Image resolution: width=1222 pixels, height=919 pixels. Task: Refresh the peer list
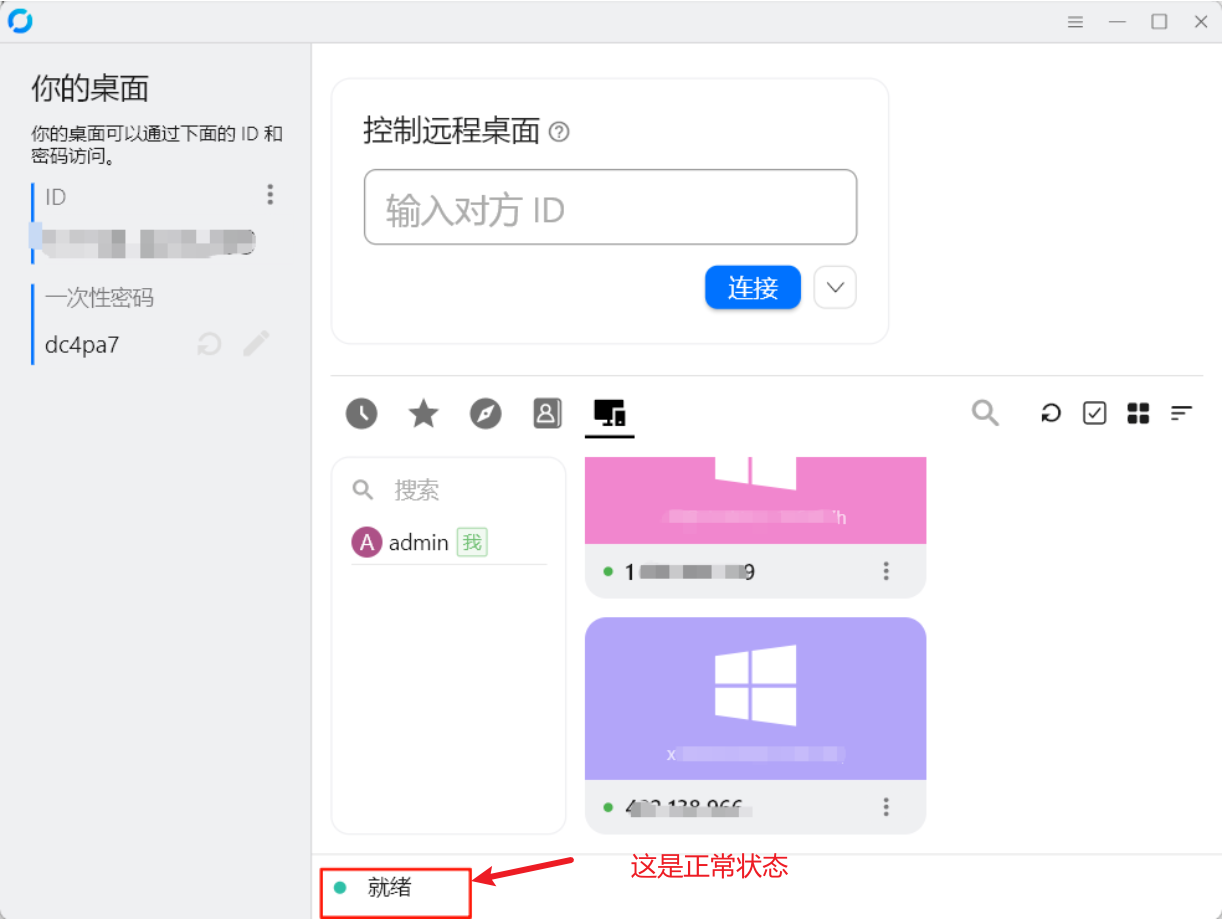click(x=1049, y=413)
